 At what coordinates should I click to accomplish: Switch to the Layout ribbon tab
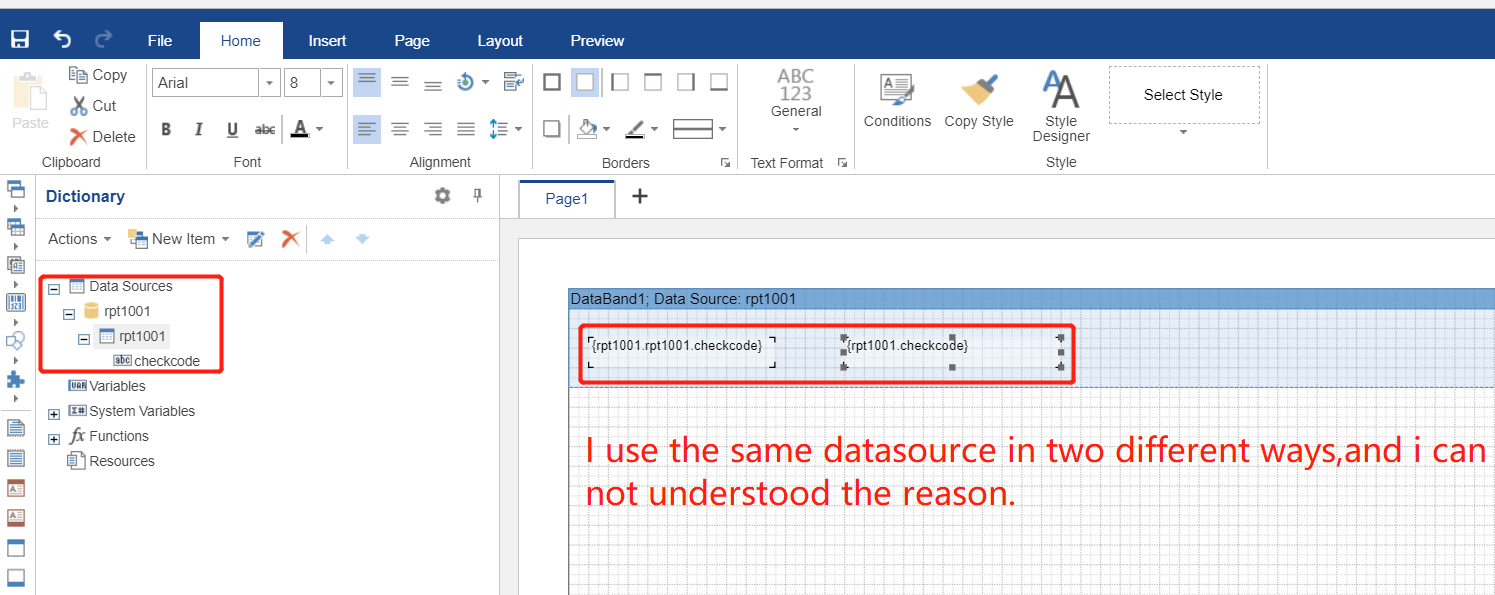click(x=500, y=40)
